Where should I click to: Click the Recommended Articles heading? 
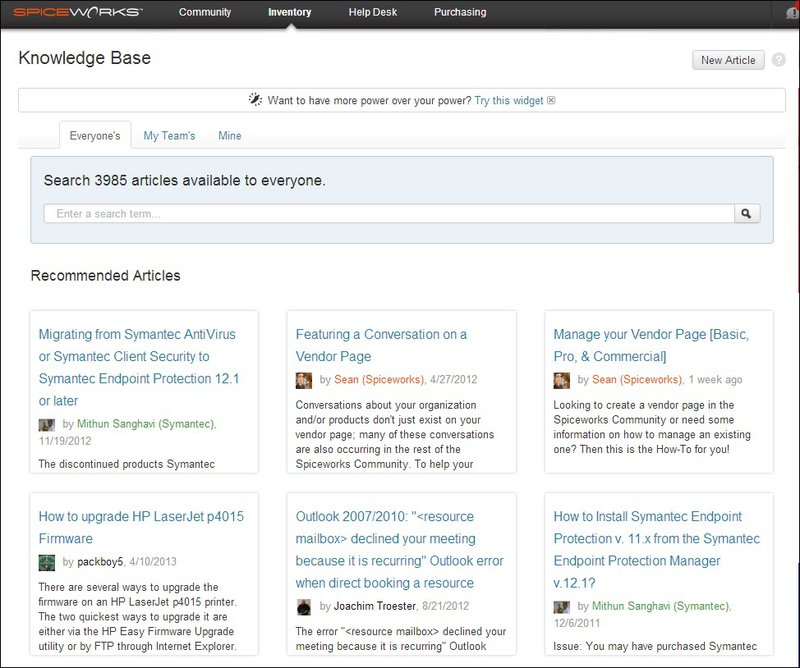106,276
